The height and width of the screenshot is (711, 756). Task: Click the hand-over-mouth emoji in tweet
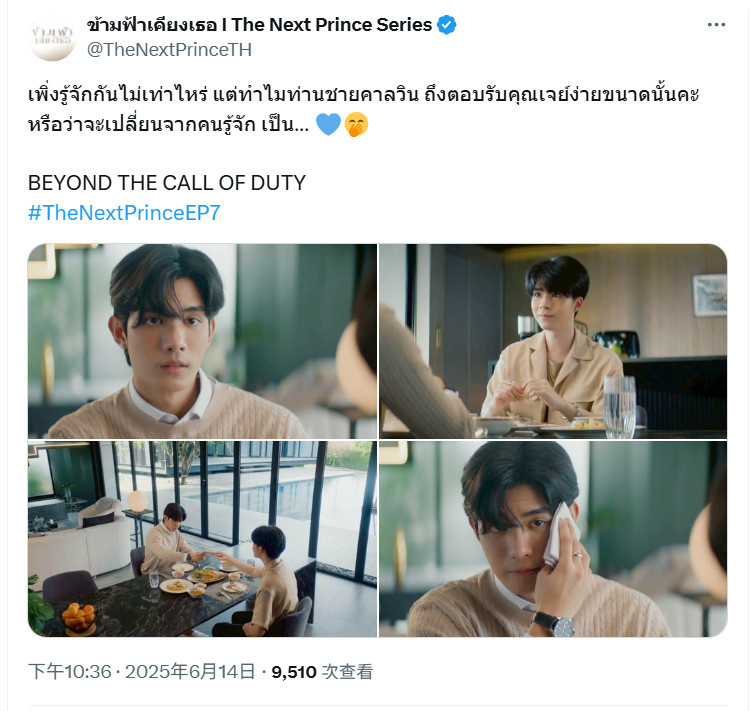356,125
